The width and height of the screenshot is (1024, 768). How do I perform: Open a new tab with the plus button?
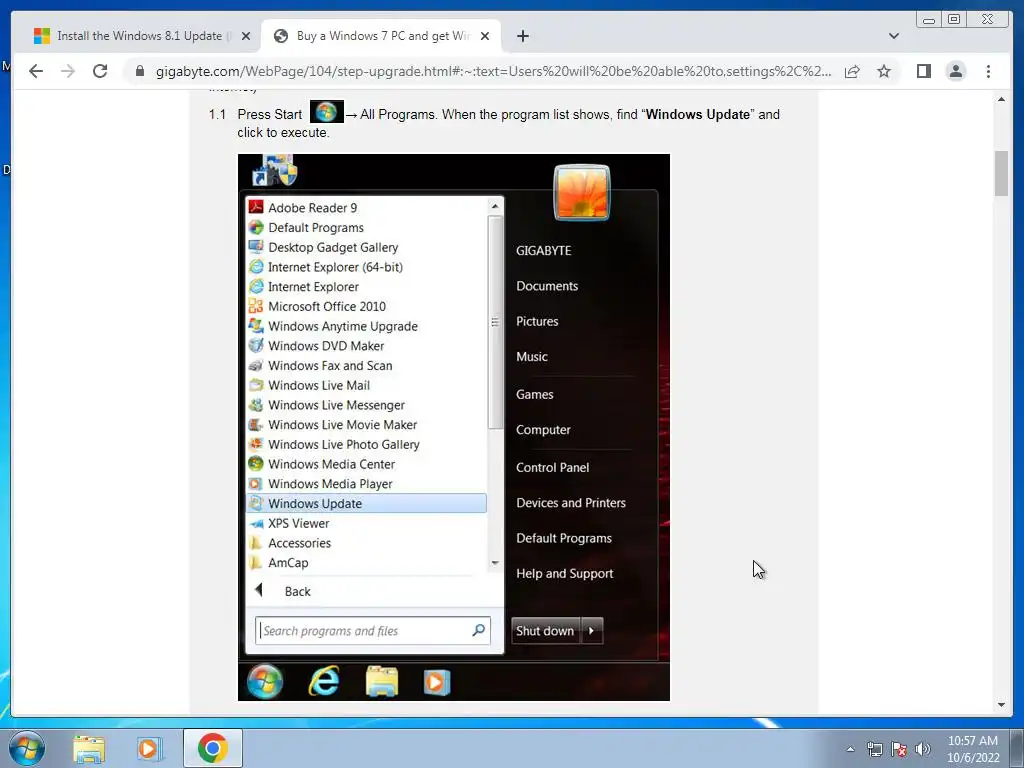tap(522, 36)
